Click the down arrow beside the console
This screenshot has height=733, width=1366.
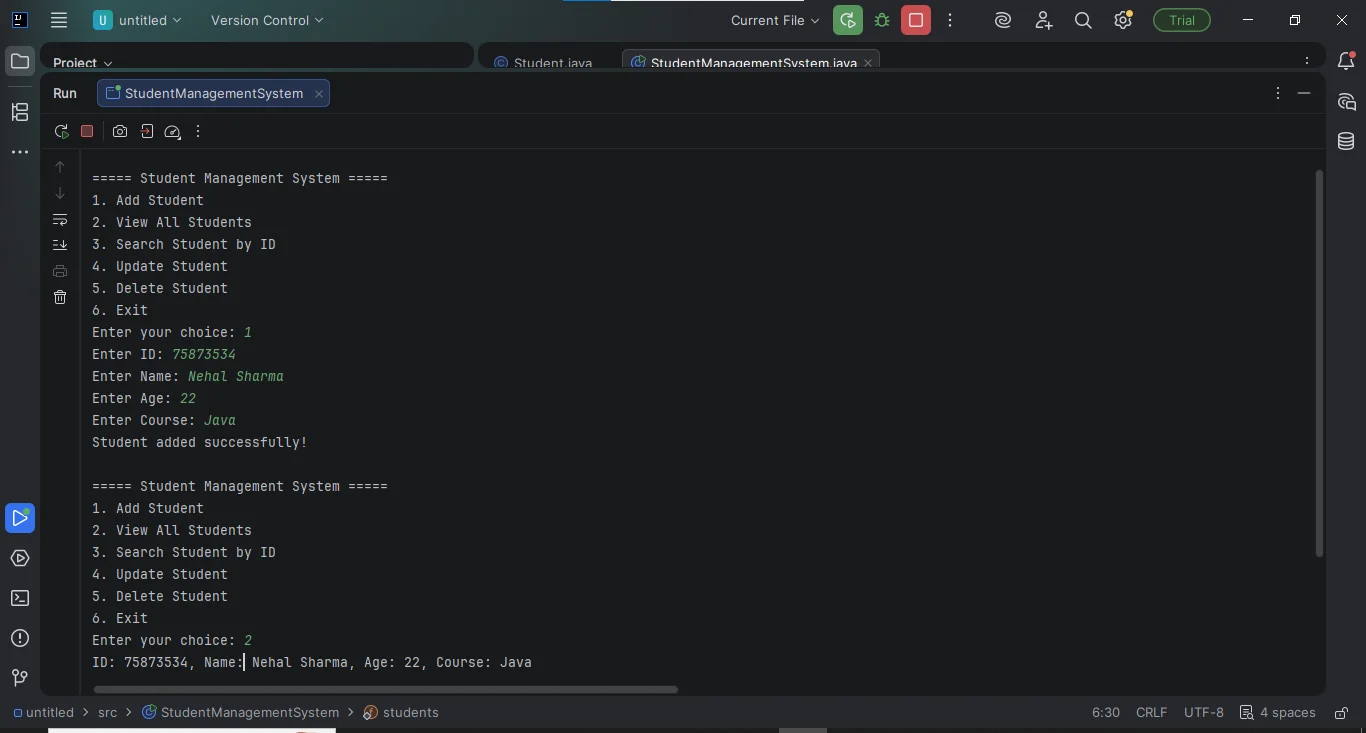tap(60, 193)
